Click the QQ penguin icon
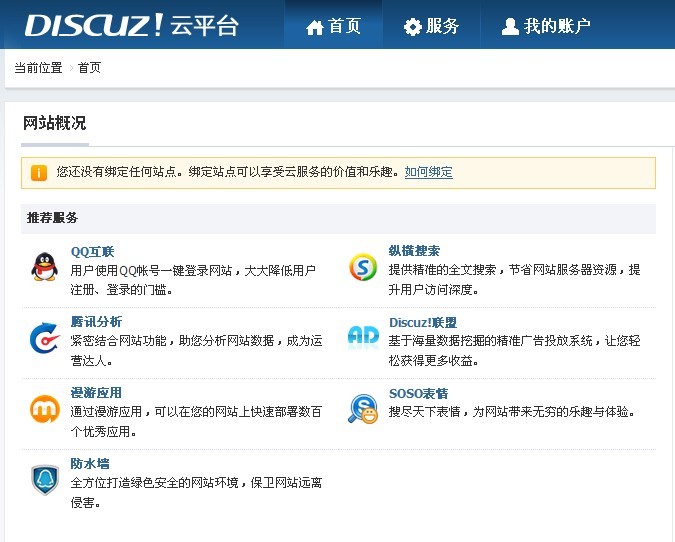This screenshot has height=542, width=675. (x=44, y=267)
